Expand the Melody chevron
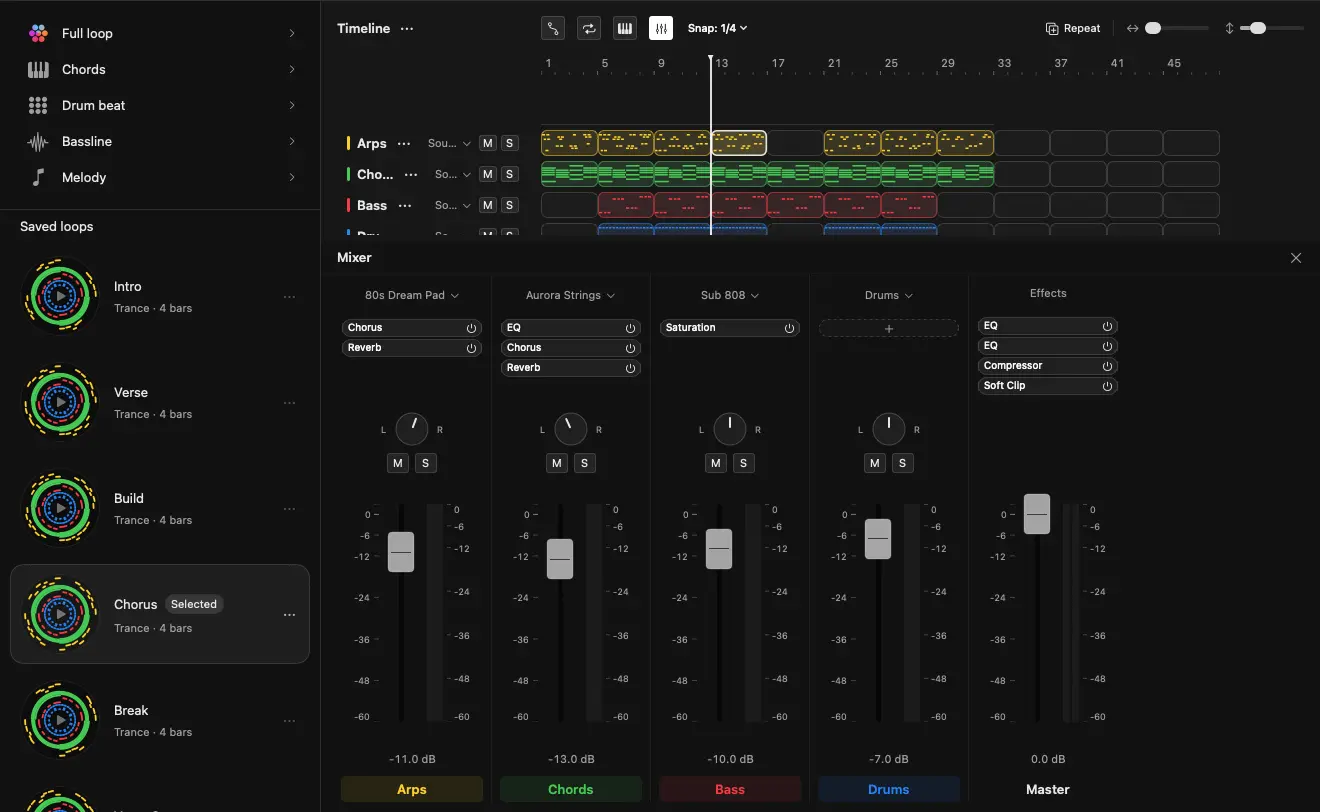 (292, 177)
